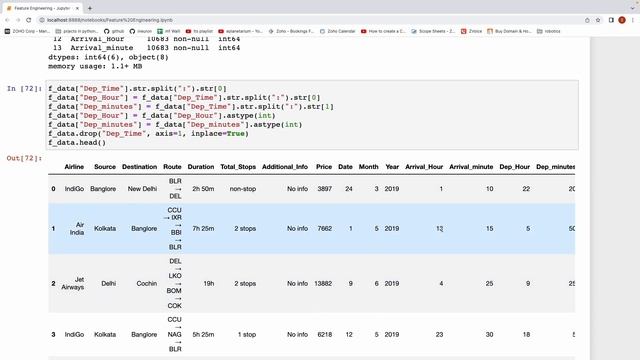Click the Out[72] output prompt
The height and width of the screenshot is (360, 640).
click(x=24, y=158)
